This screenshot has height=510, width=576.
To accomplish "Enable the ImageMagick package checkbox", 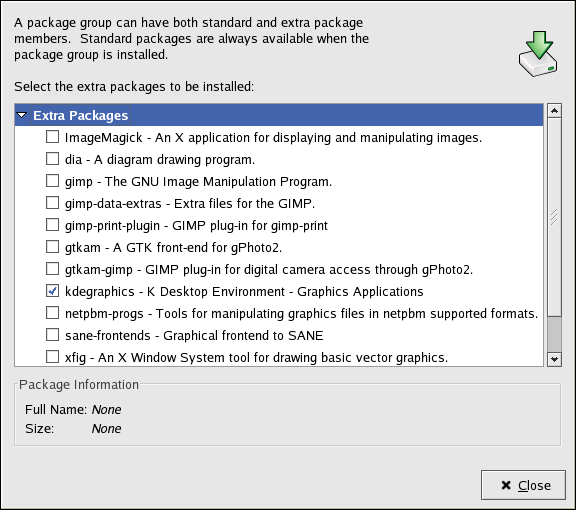I will coord(53,137).
